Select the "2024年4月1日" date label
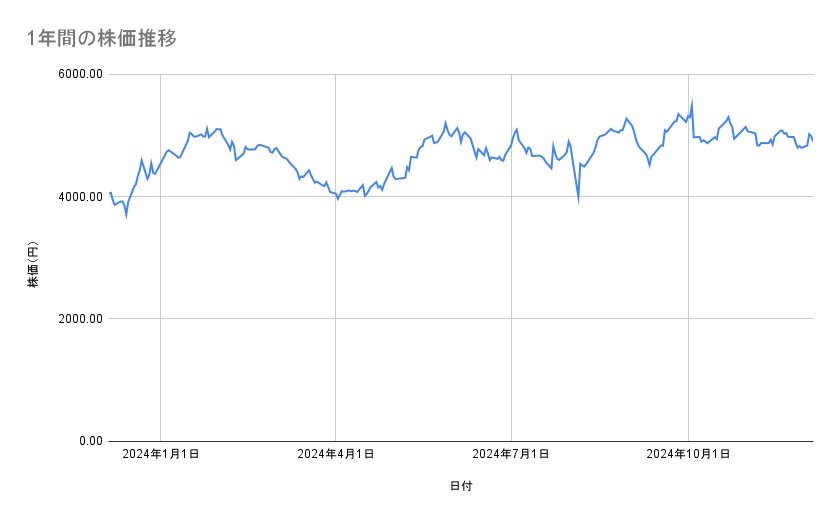This screenshot has width=839, height=519. [336, 456]
